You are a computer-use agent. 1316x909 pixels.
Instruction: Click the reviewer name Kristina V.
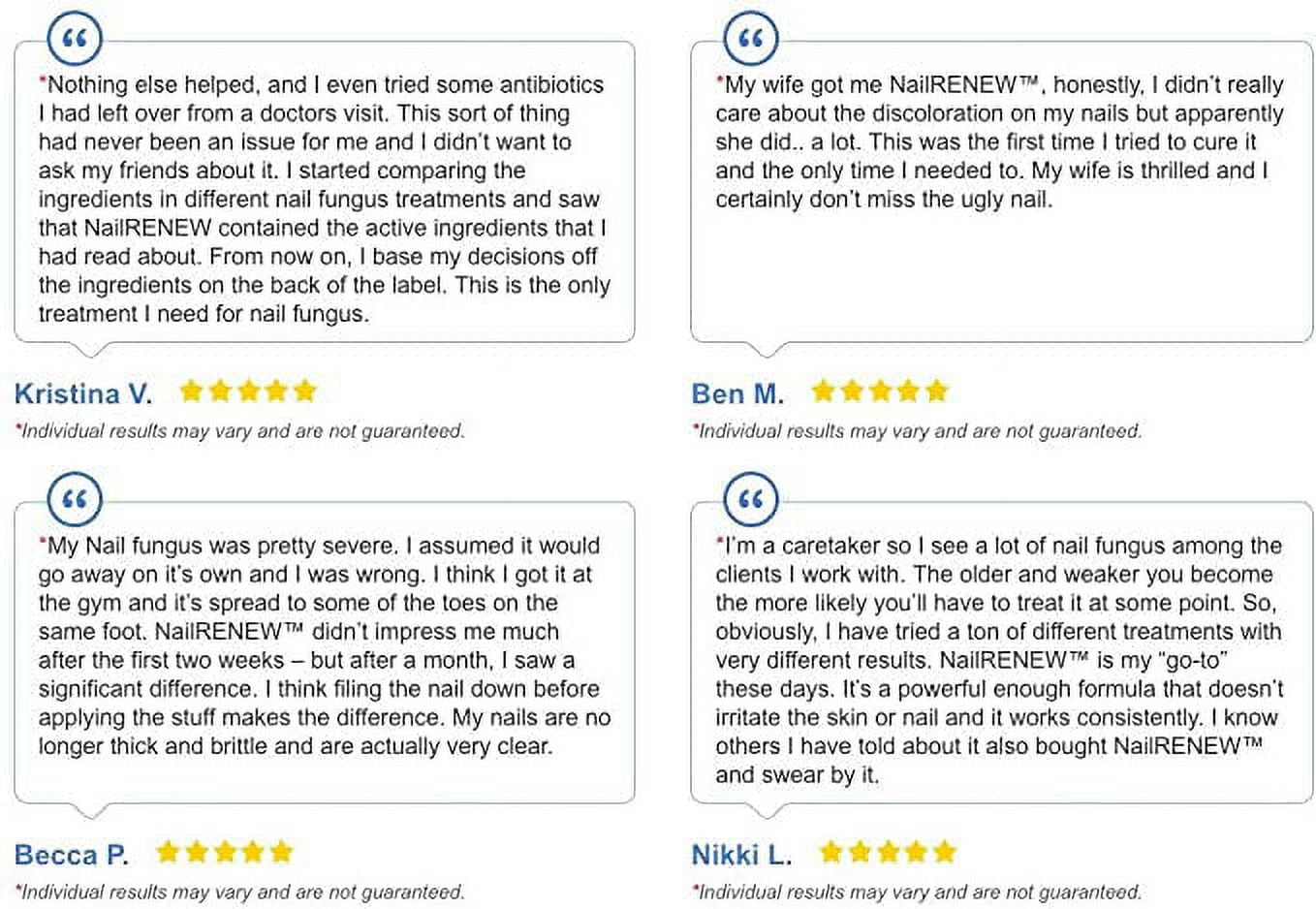coord(83,393)
